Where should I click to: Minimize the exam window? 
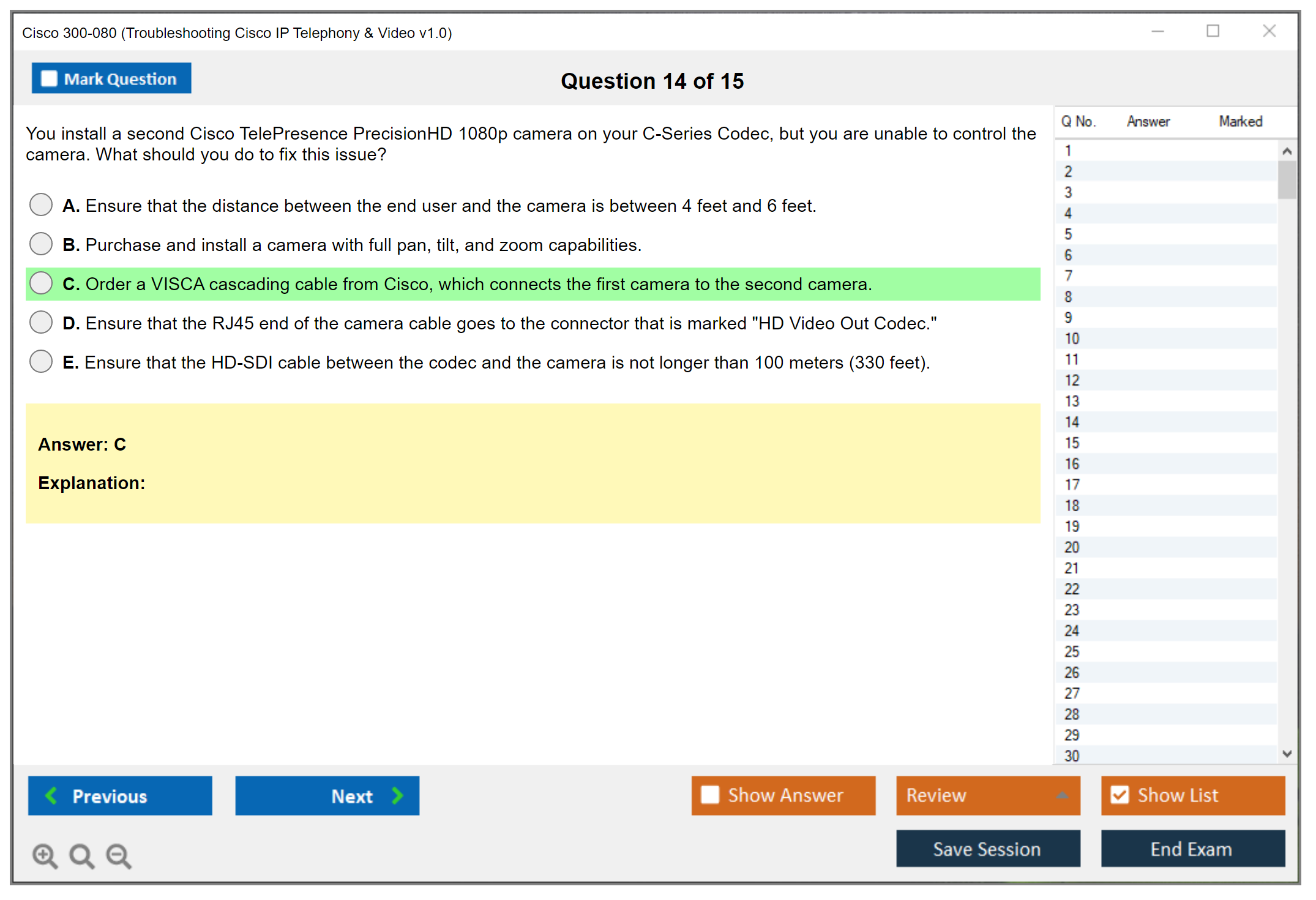coord(1157,31)
